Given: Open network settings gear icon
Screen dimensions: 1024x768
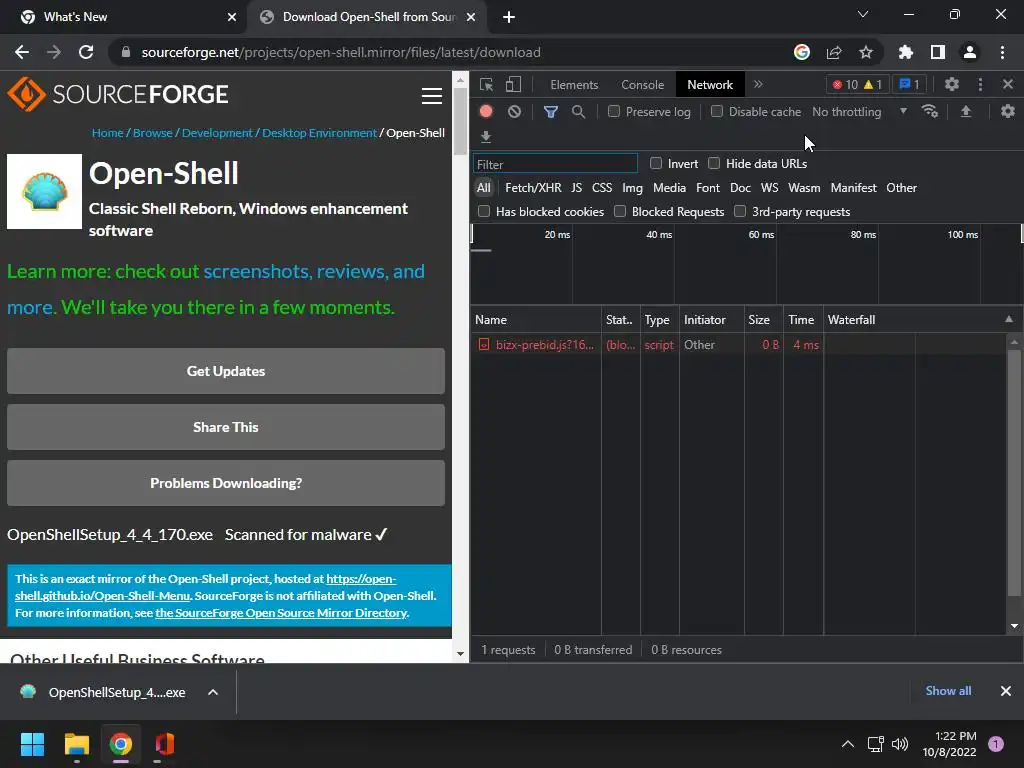Looking at the screenshot, I should 1008,111.
